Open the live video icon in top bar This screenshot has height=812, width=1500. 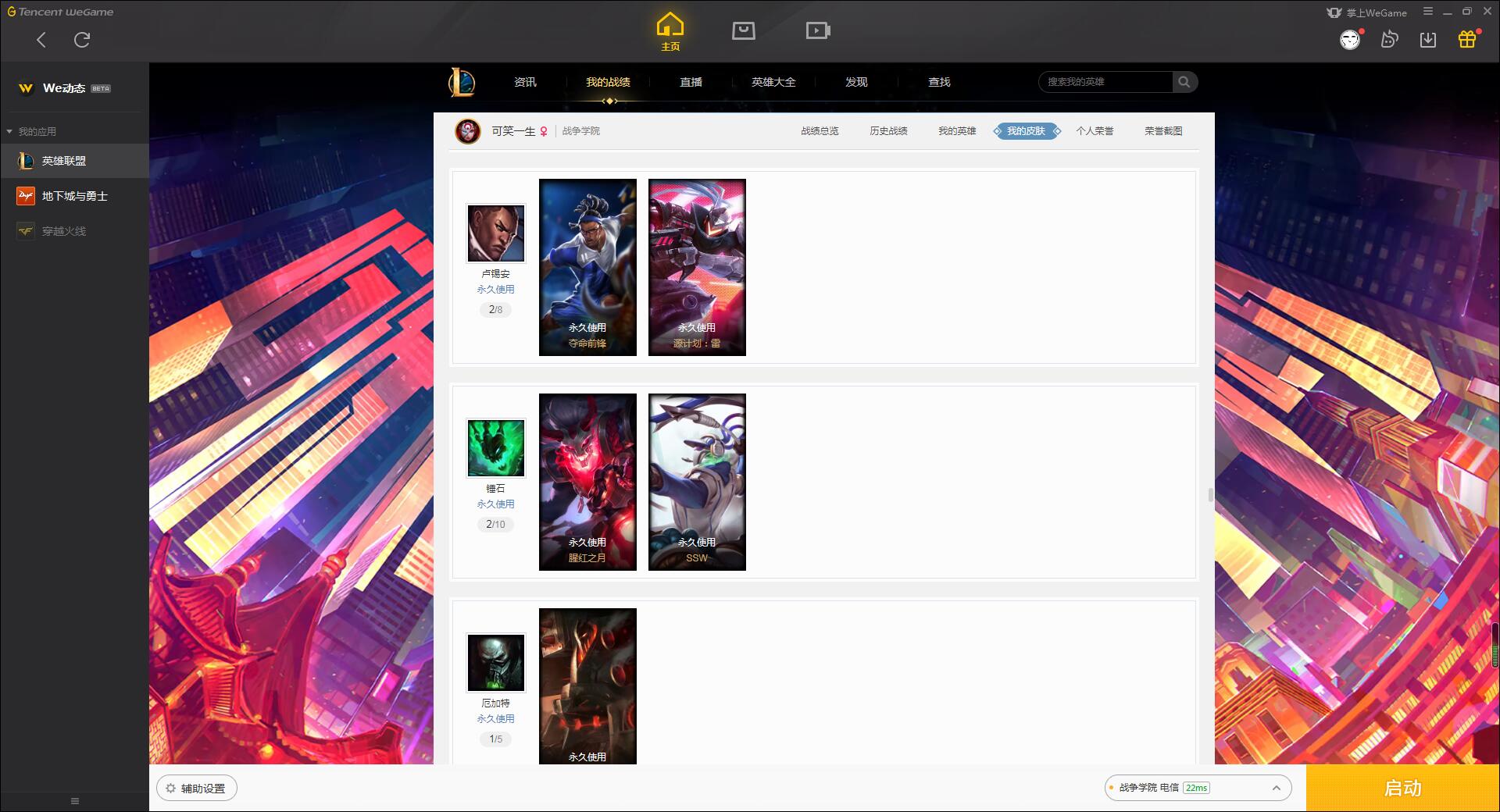tap(818, 30)
